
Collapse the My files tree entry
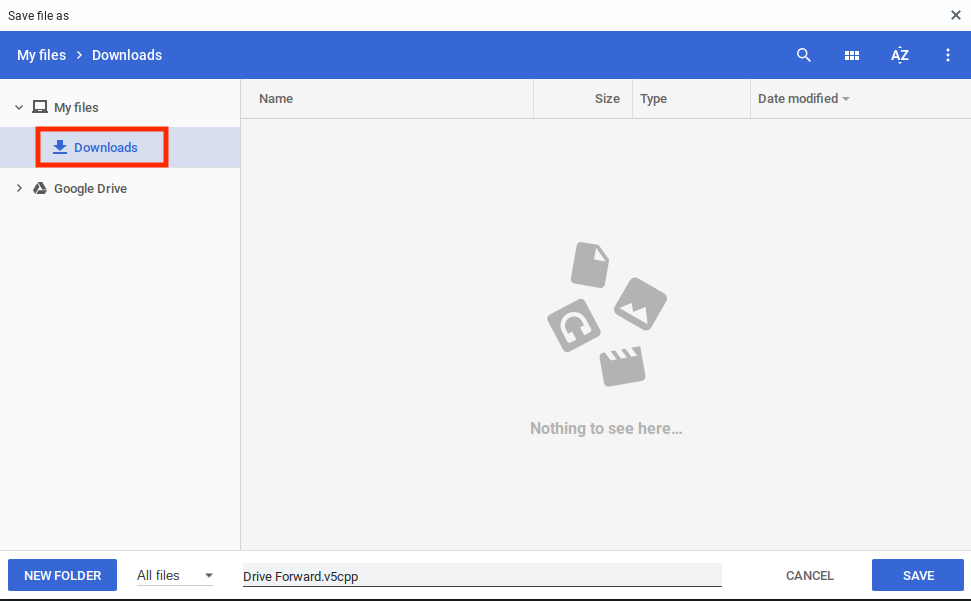[18, 107]
